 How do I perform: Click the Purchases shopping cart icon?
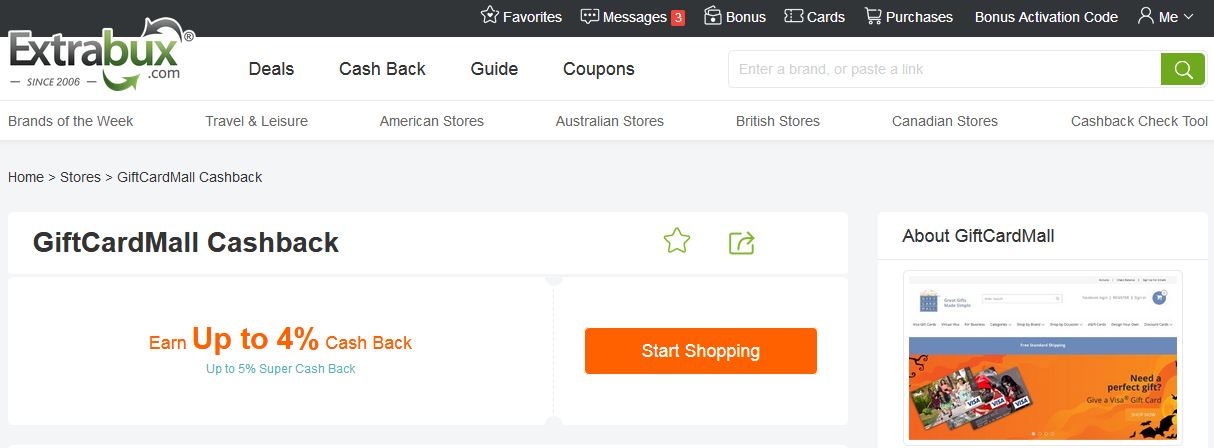[873, 16]
